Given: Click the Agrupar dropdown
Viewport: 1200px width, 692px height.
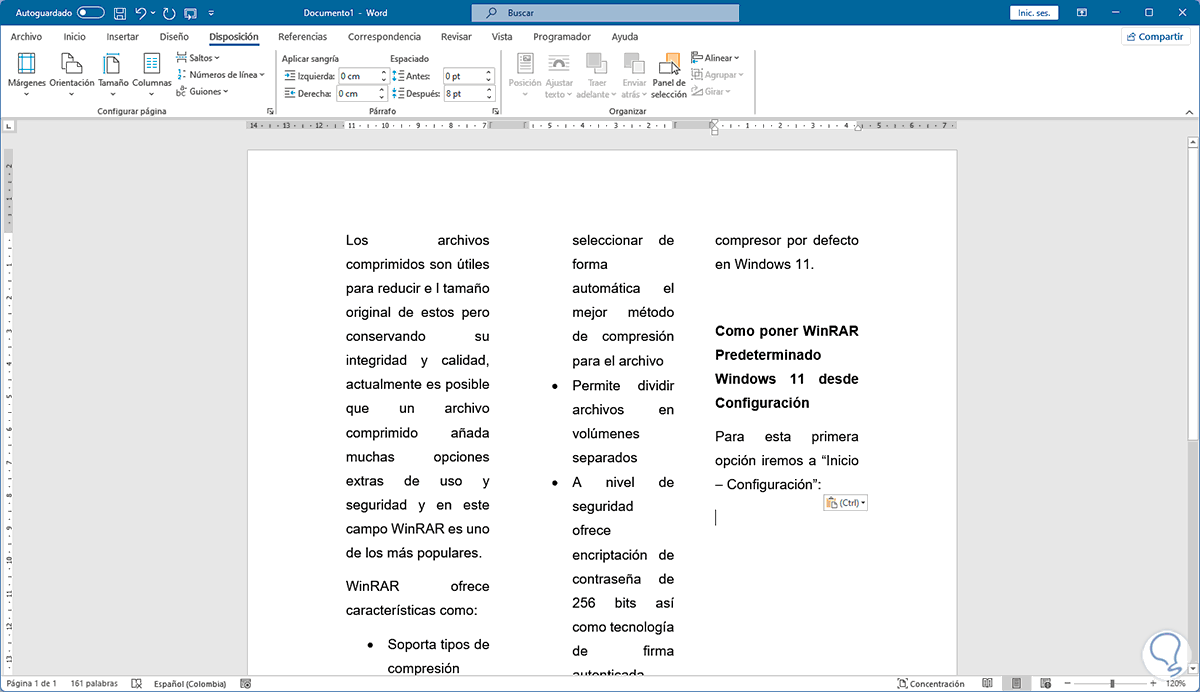Looking at the screenshot, I should (x=717, y=75).
